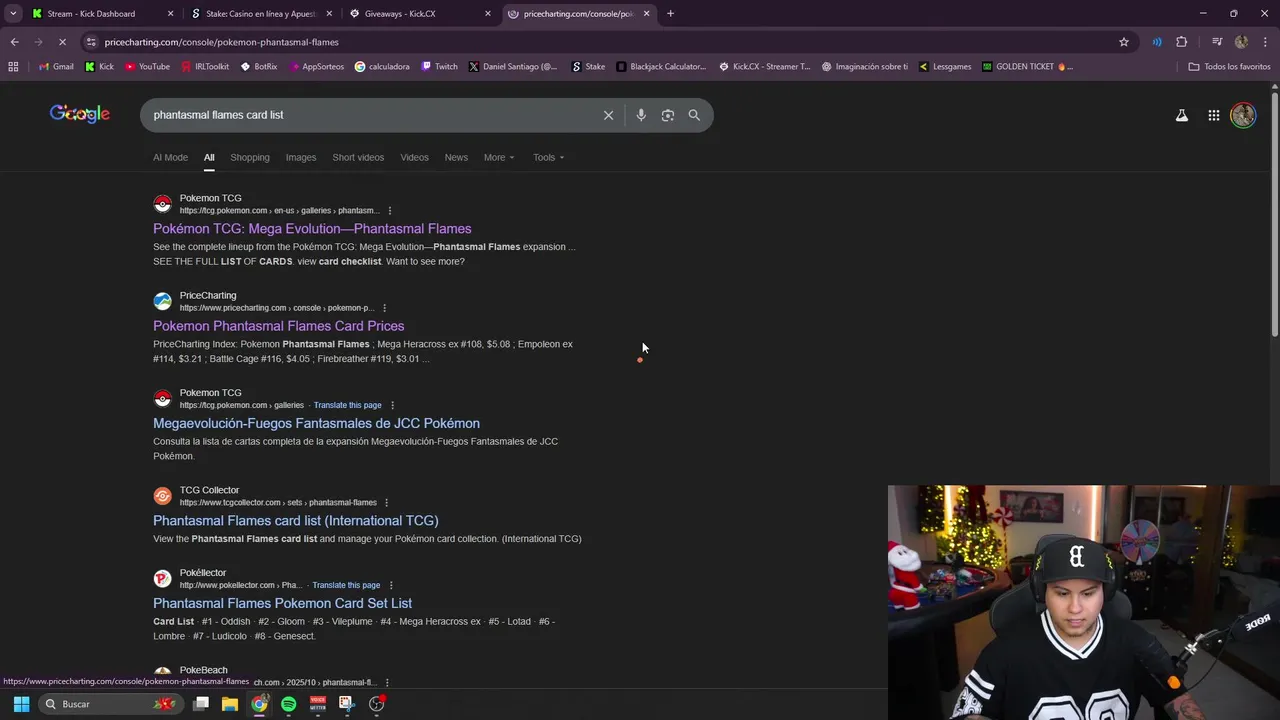The image size is (1280, 720).
Task: Open more options for PriceCharting result
Action: [384, 308]
